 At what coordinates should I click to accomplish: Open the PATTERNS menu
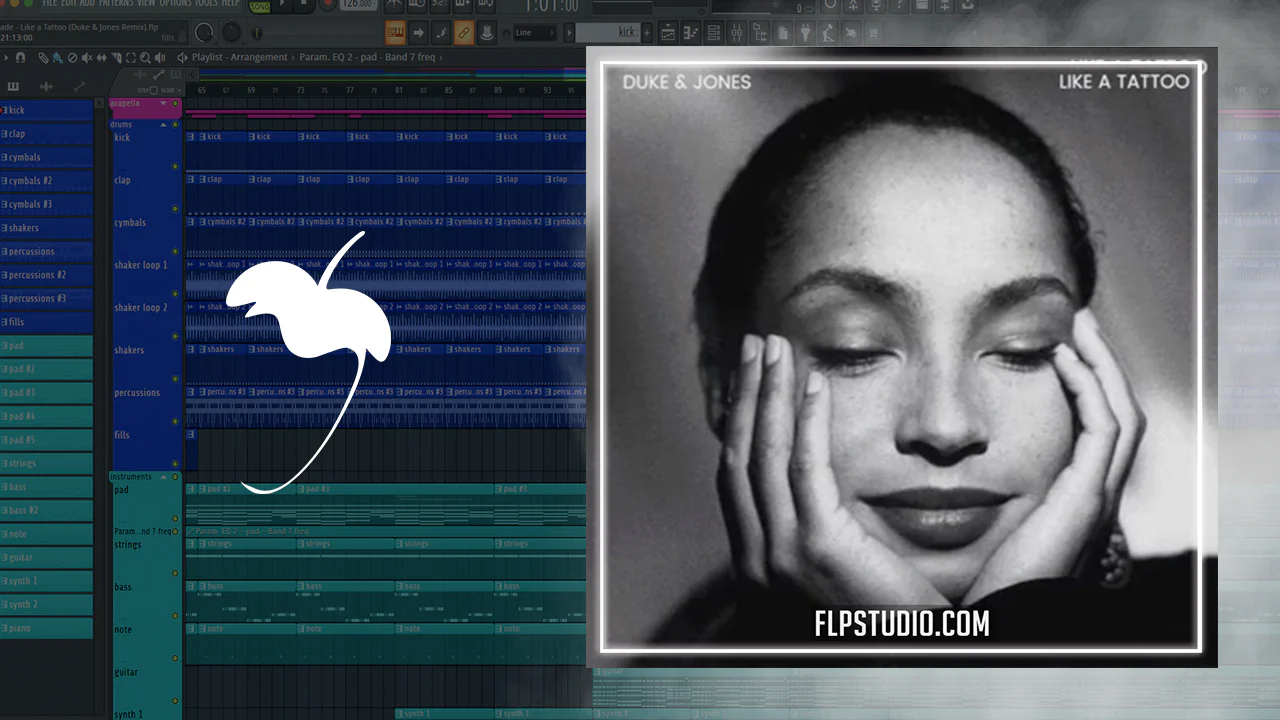pos(115,4)
